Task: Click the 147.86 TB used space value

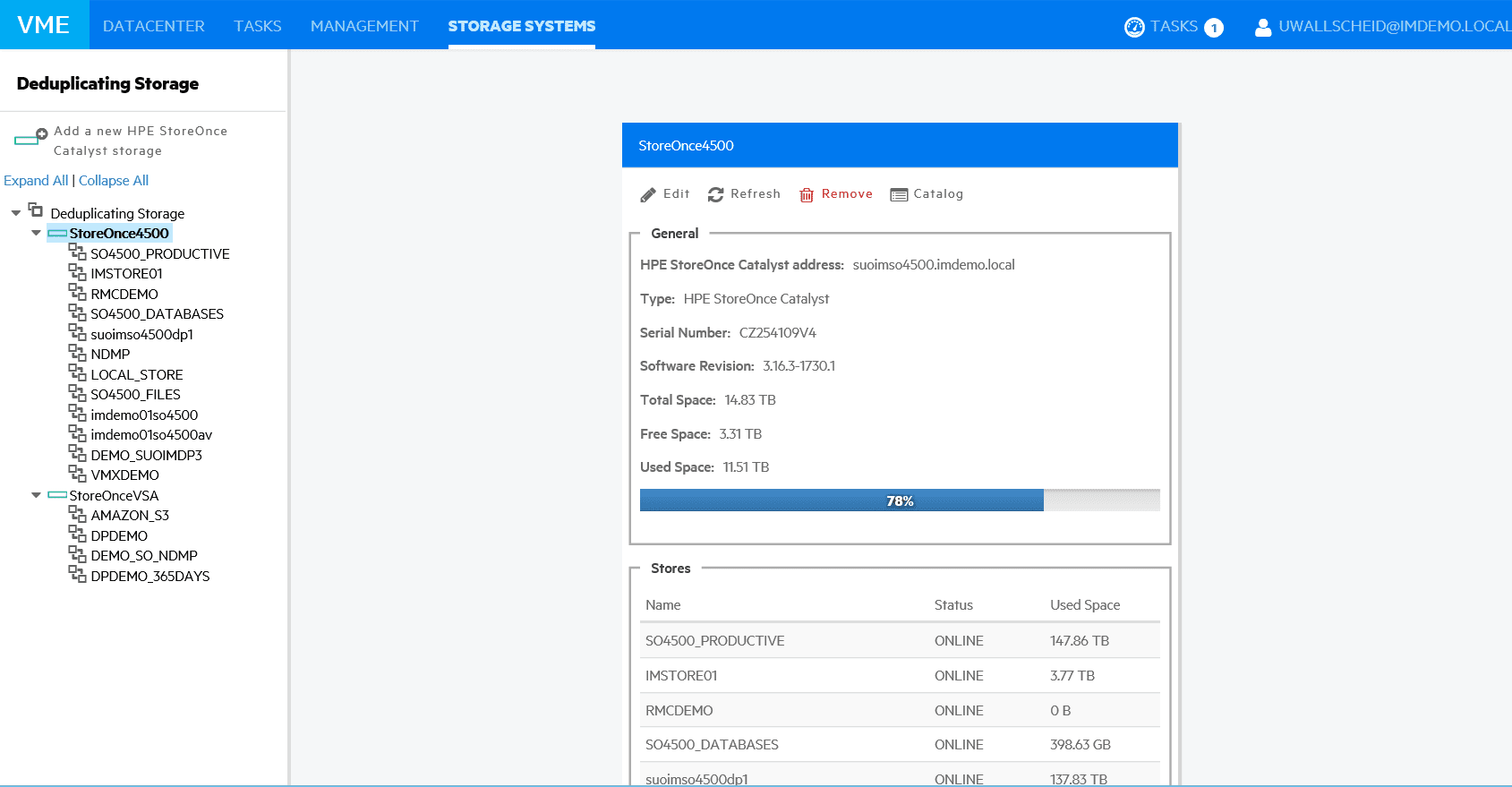Action: pos(1080,640)
